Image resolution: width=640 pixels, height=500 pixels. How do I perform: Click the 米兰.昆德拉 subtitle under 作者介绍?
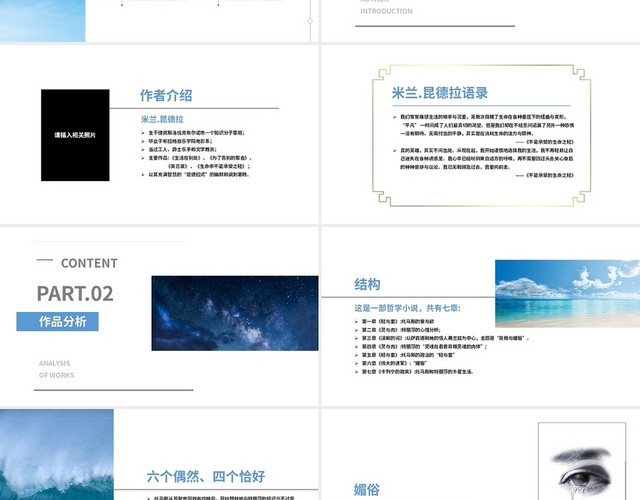click(x=162, y=119)
